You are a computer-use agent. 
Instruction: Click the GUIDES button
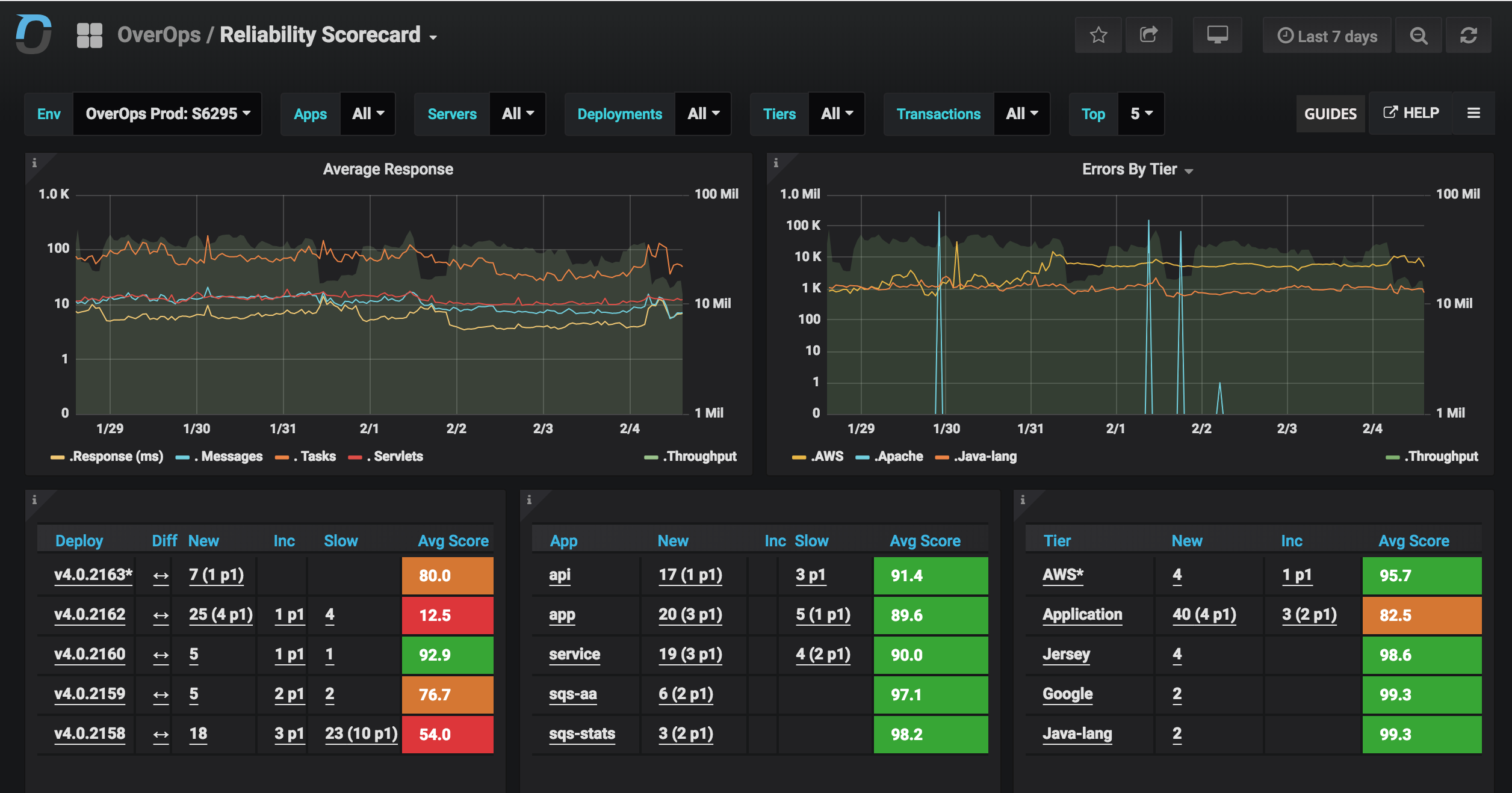[1330, 114]
